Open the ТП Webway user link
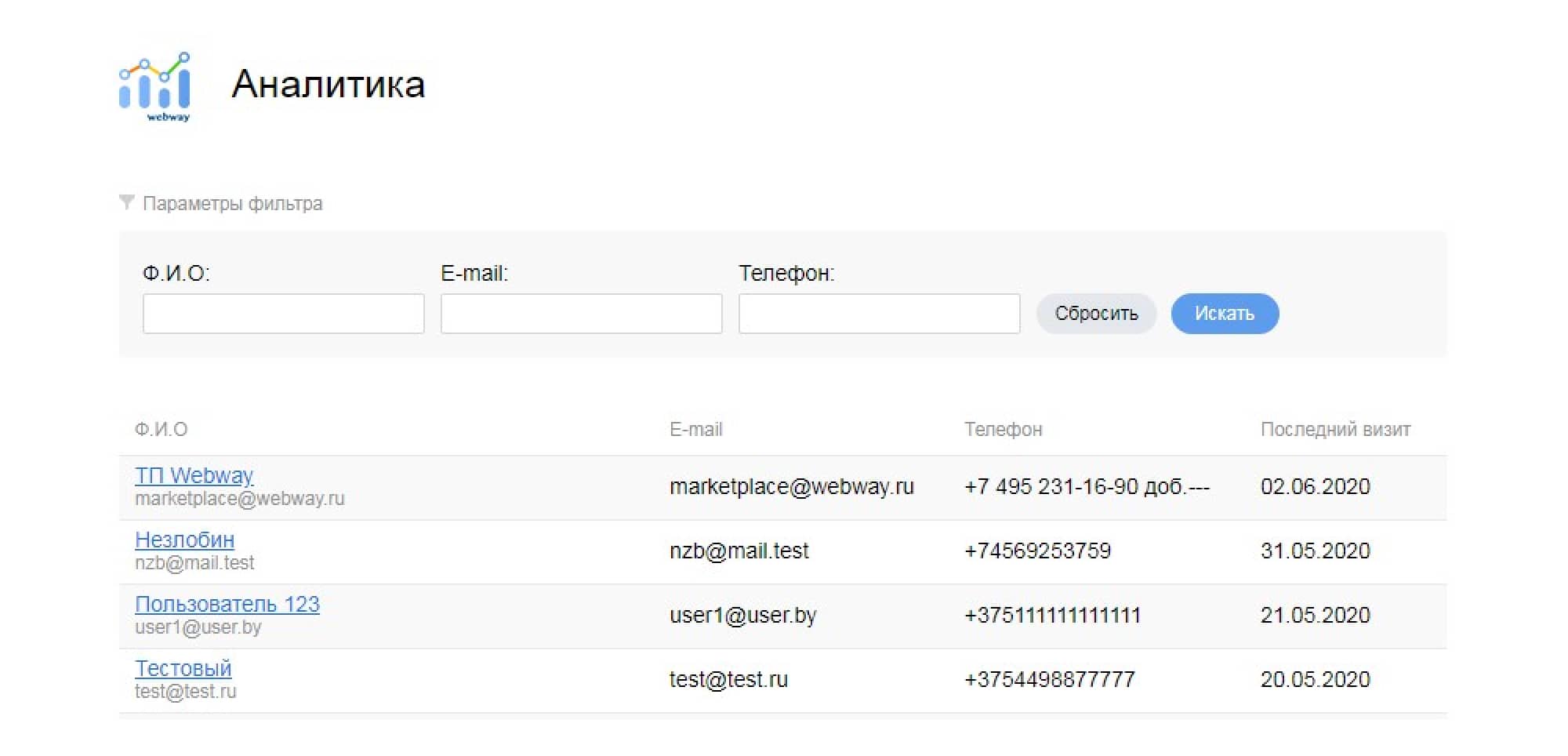 click(x=194, y=475)
